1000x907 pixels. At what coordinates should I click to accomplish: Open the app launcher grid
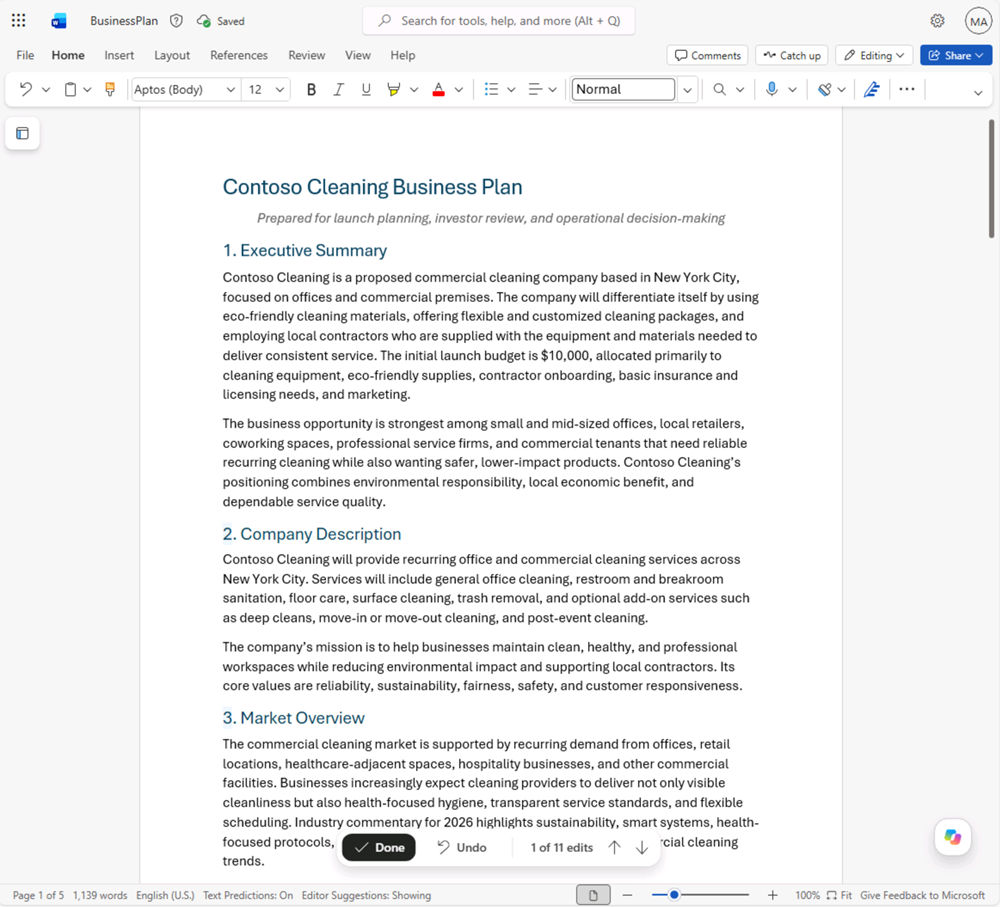click(18, 20)
